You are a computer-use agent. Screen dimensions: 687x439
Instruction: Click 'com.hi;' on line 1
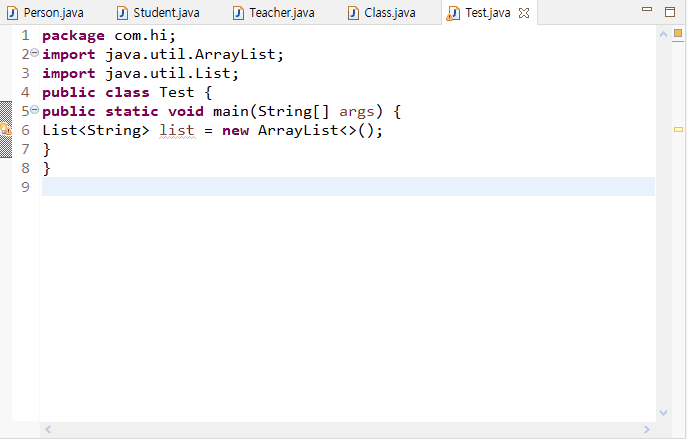pos(145,35)
